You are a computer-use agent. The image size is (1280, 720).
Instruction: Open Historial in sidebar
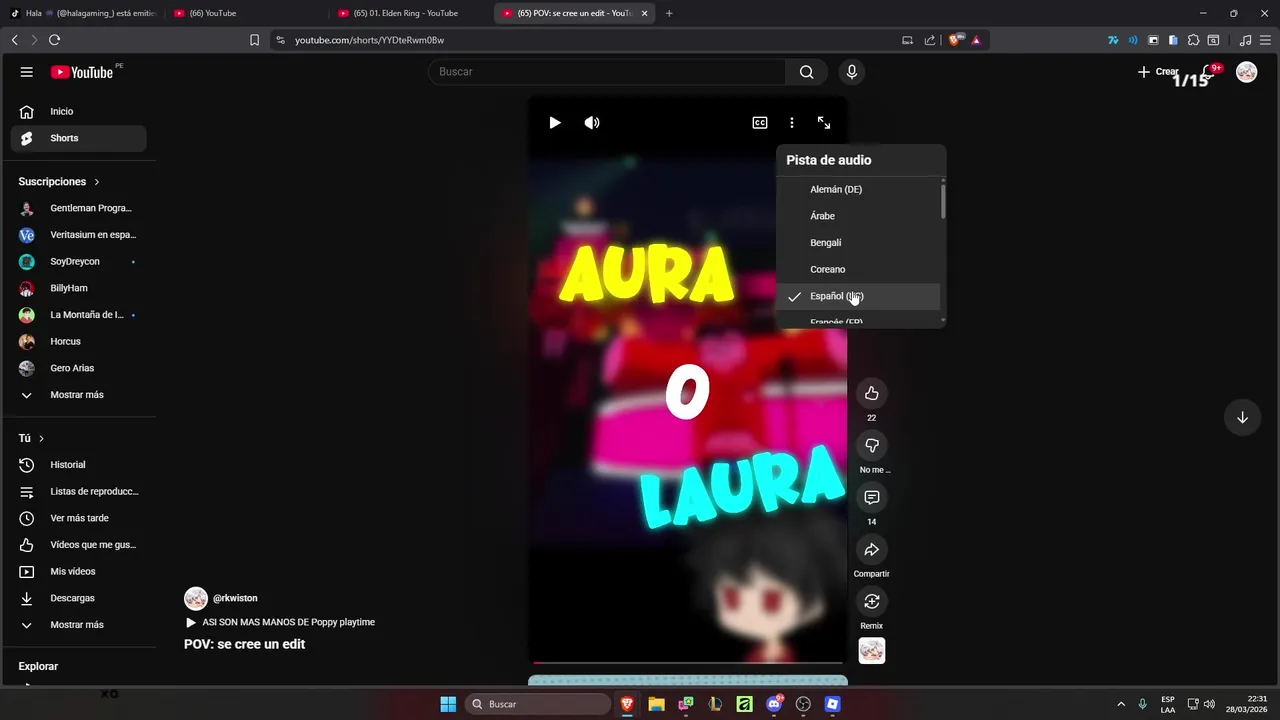pos(79,465)
